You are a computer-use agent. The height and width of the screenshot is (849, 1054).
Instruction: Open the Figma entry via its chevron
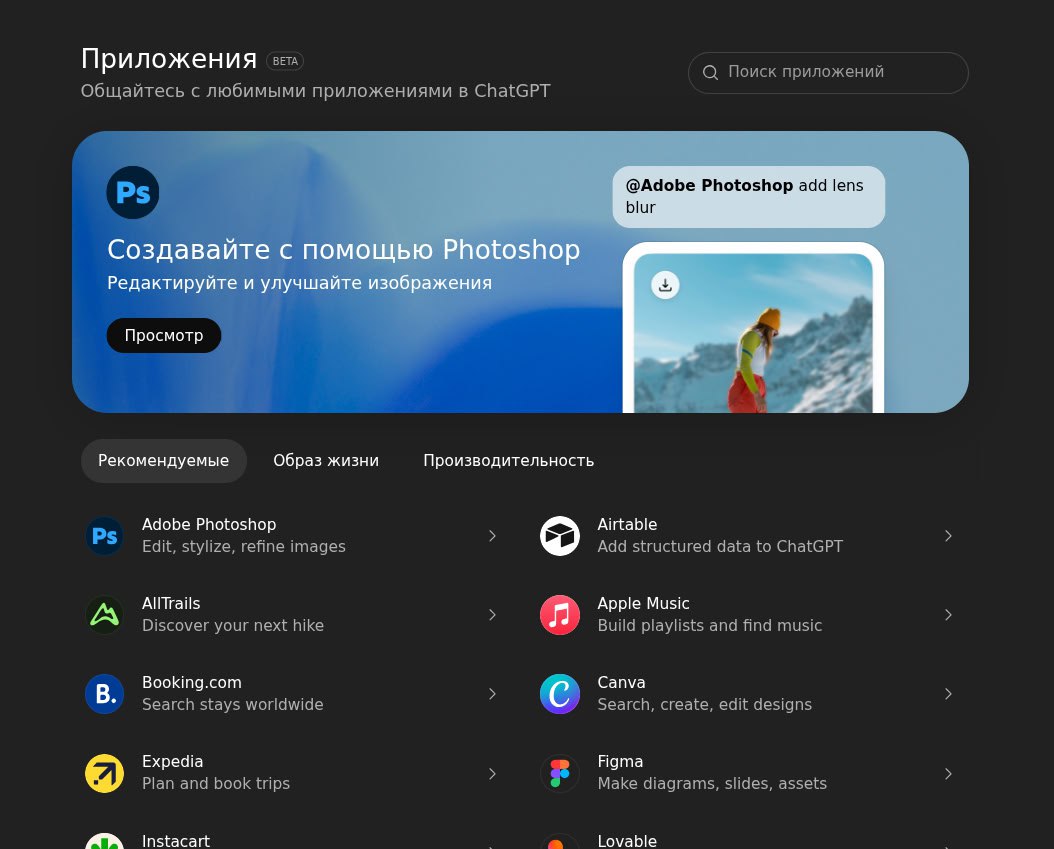point(948,773)
